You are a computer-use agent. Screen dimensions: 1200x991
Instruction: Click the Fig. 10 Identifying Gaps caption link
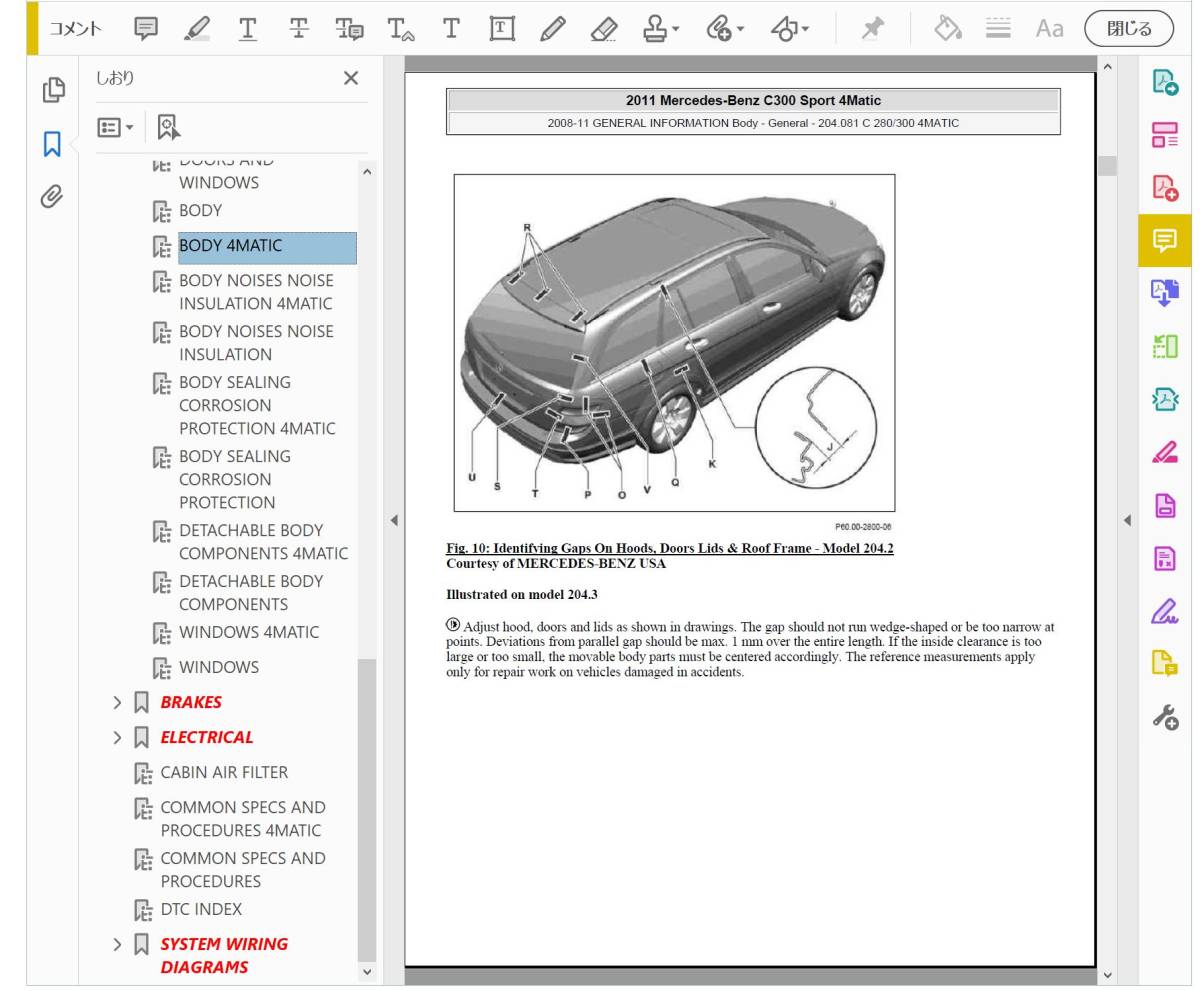(x=670, y=548)
